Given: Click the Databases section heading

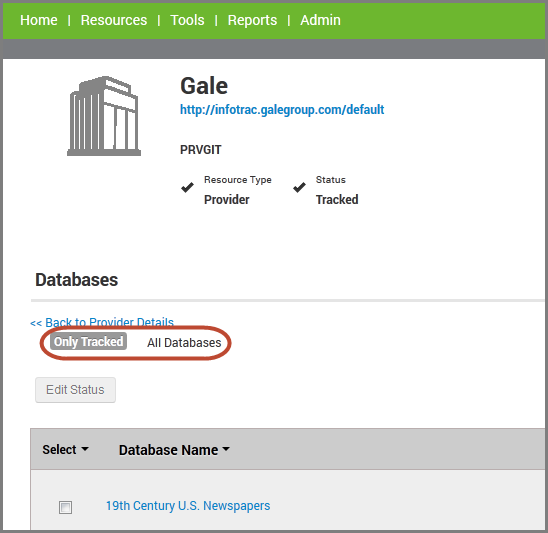Looking at the screenshot, I should (77, 280).
